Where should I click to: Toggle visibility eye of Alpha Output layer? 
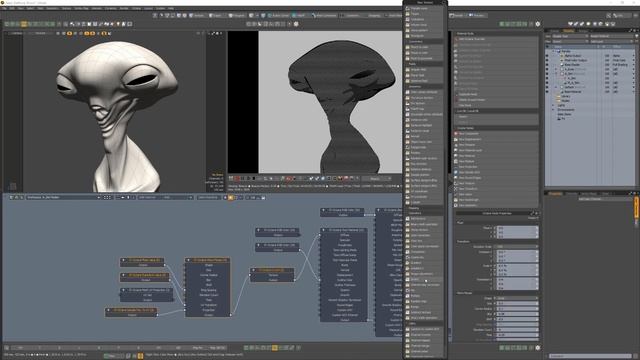click(547, 56)
